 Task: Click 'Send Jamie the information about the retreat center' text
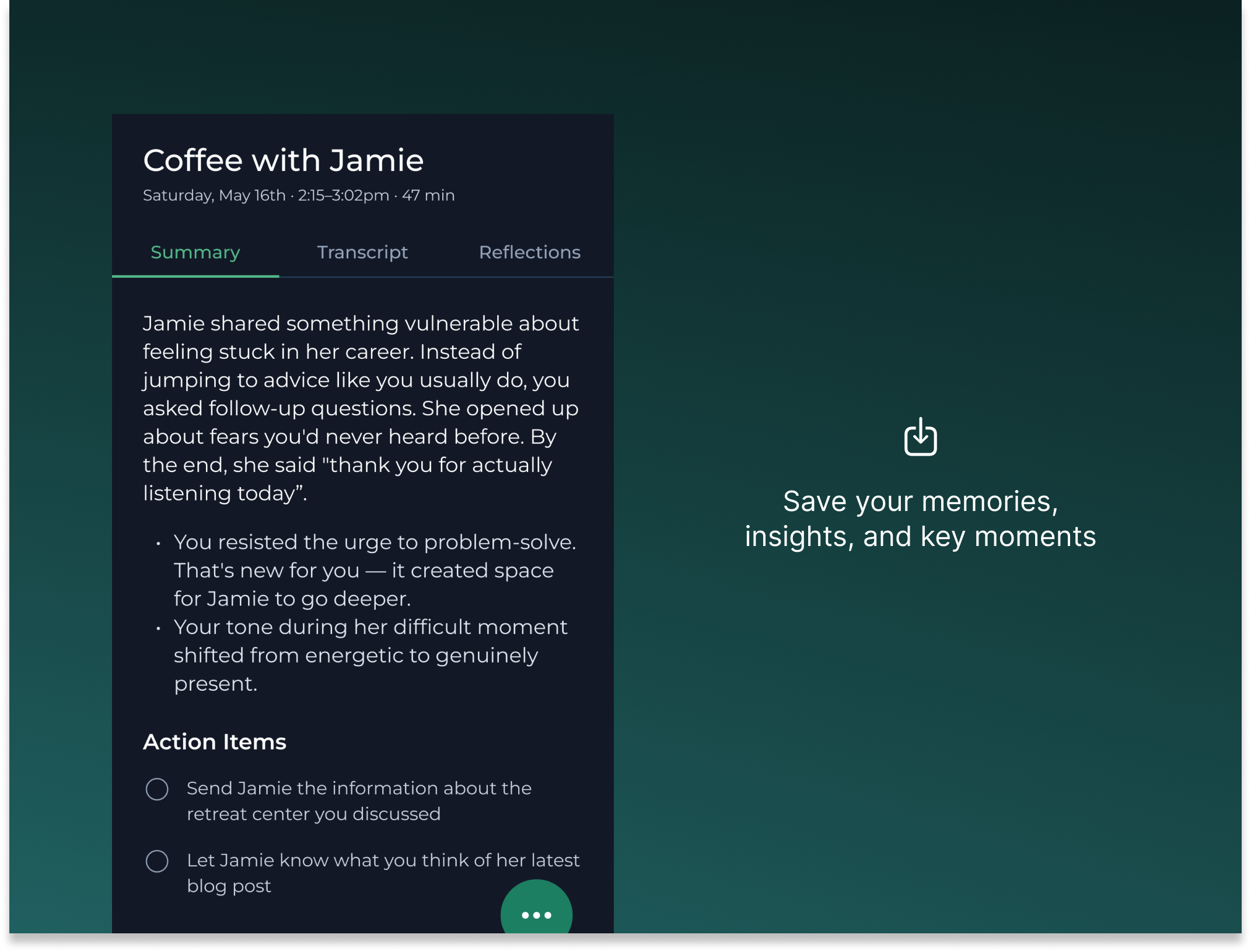[x=359, y=801]
